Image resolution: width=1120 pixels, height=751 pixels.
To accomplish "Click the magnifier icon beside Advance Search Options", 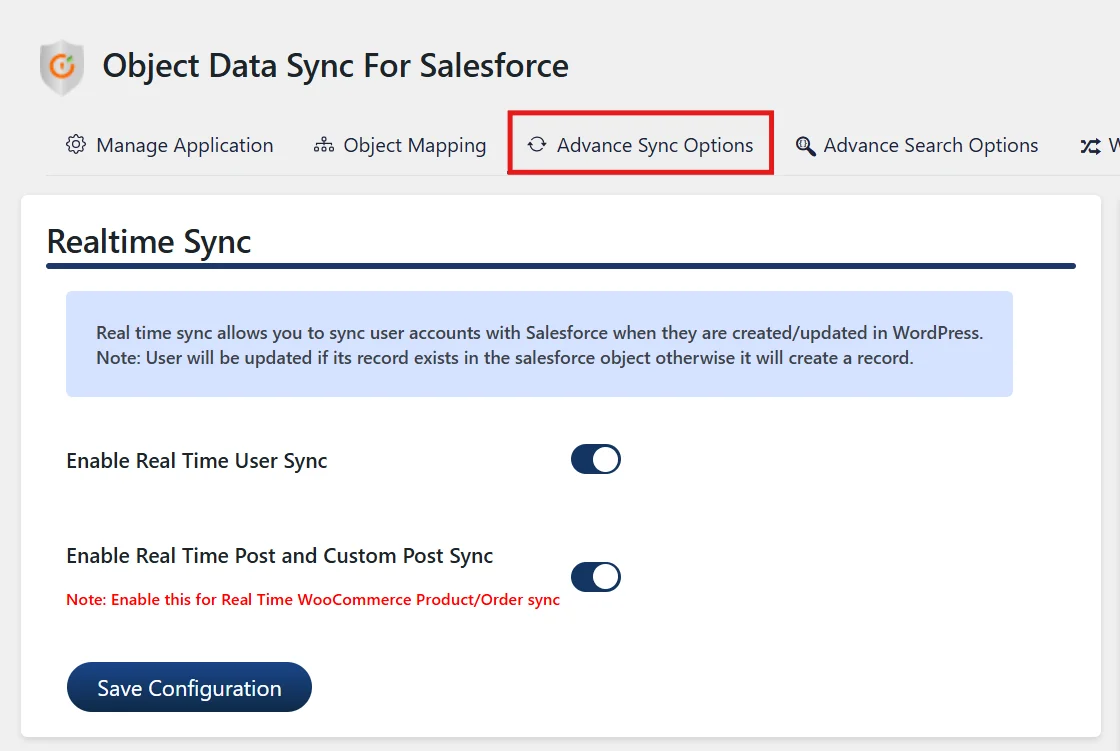I will point(806,146).
